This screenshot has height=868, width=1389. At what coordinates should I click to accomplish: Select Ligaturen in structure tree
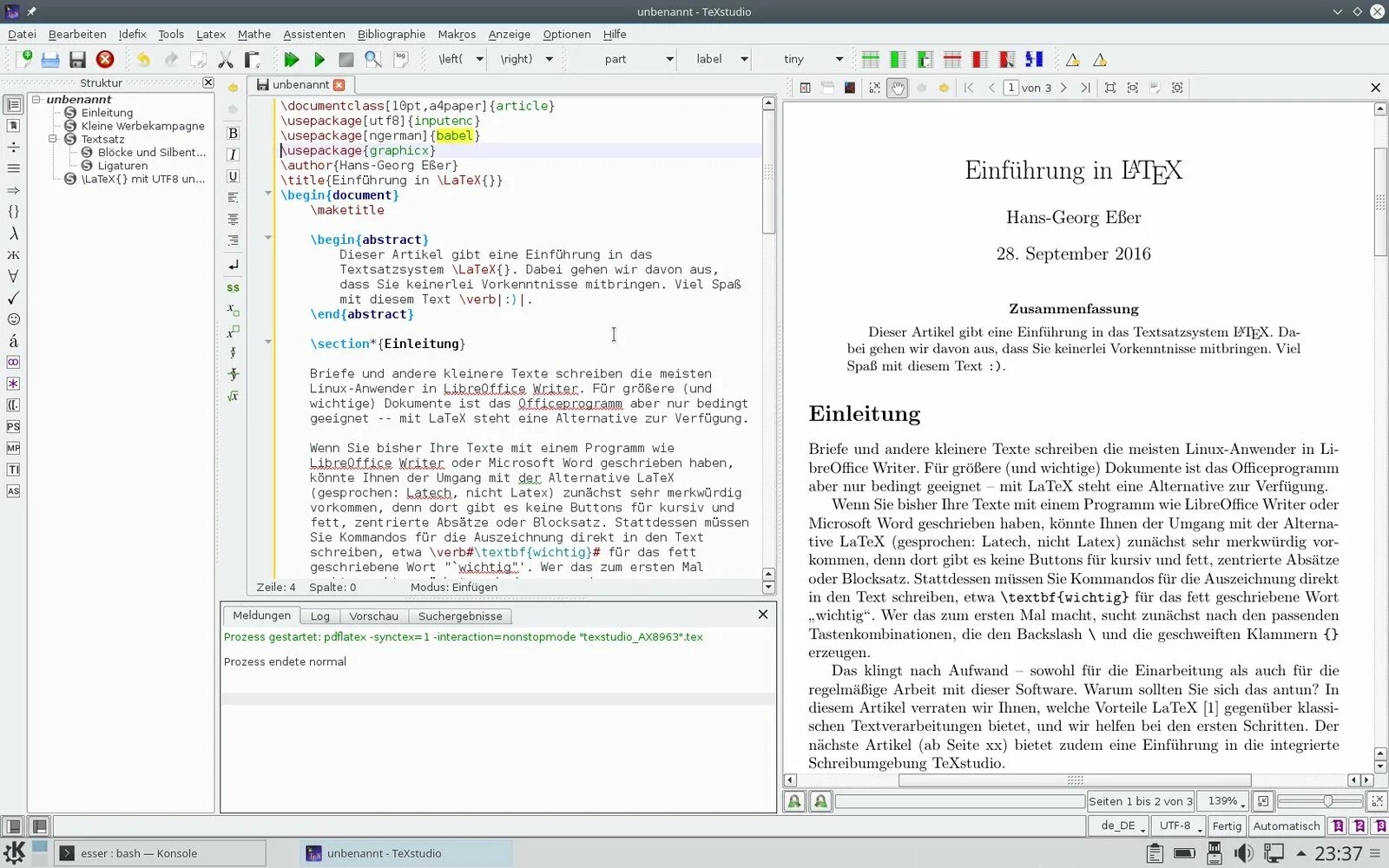122,166
